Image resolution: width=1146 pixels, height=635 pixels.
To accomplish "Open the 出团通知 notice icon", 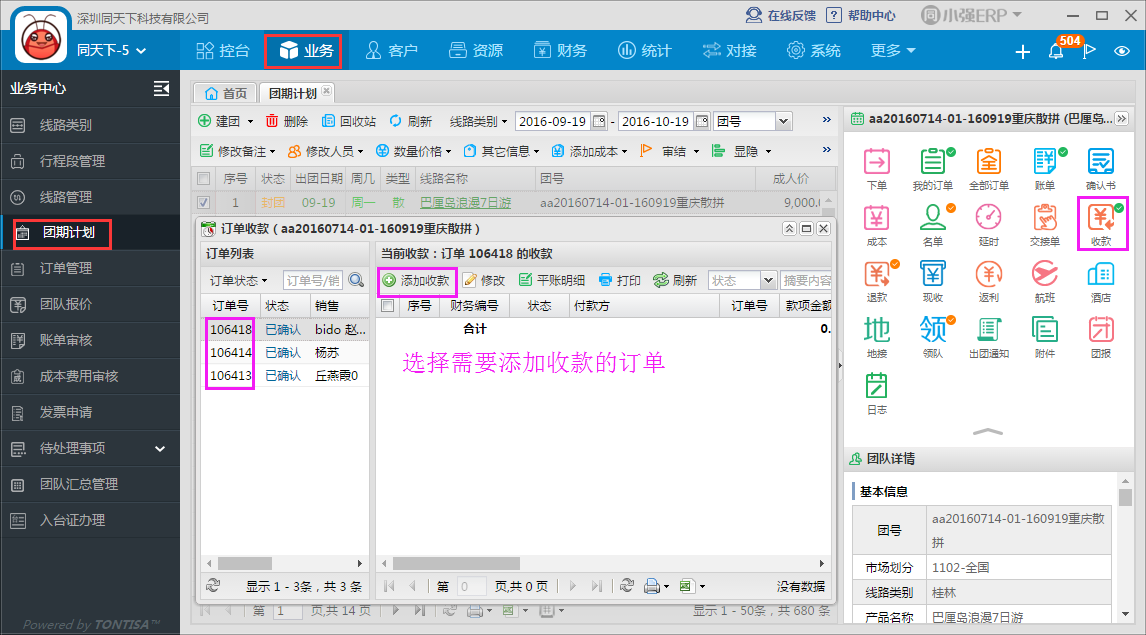I will [x=989, y=337].
